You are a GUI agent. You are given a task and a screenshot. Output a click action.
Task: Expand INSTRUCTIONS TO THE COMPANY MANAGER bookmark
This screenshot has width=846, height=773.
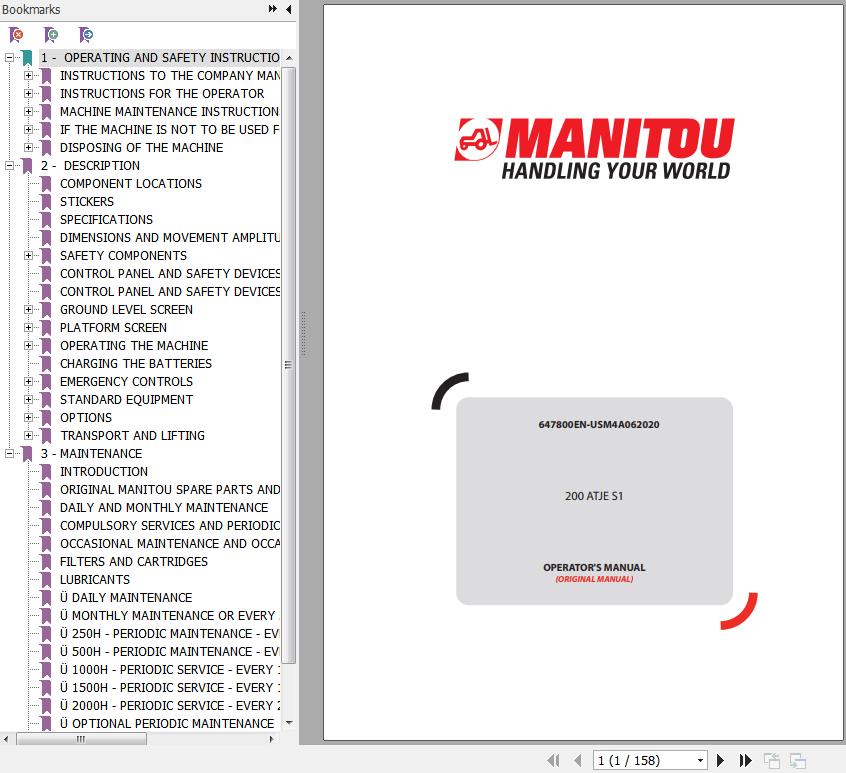click(29, 76)
